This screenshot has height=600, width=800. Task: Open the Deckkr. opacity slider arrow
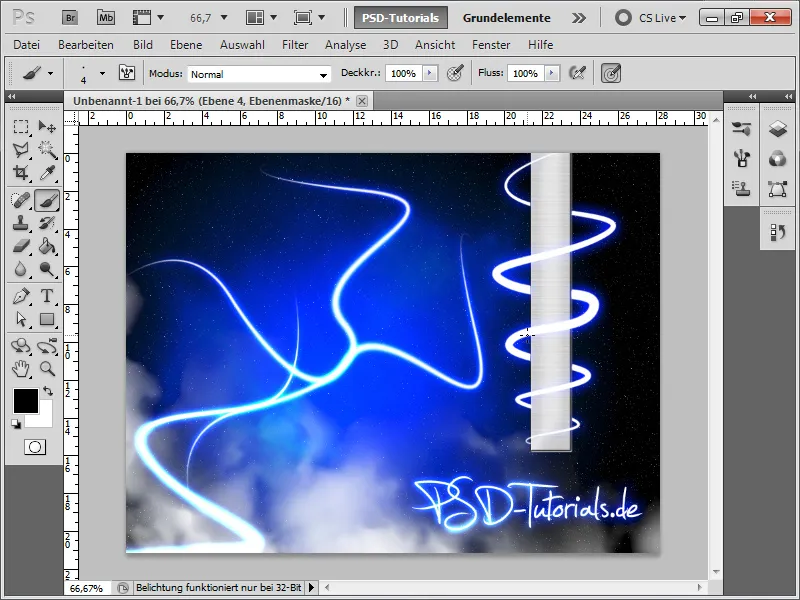(x=430, y=73)
